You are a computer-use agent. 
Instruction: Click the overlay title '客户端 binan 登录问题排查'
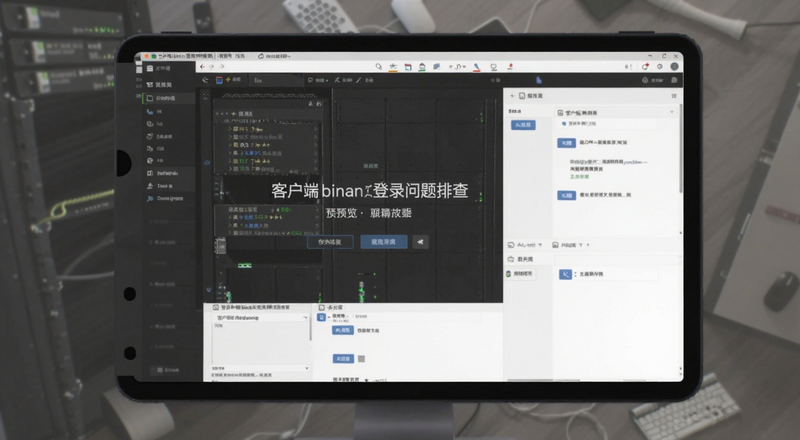tap(369, 191)
